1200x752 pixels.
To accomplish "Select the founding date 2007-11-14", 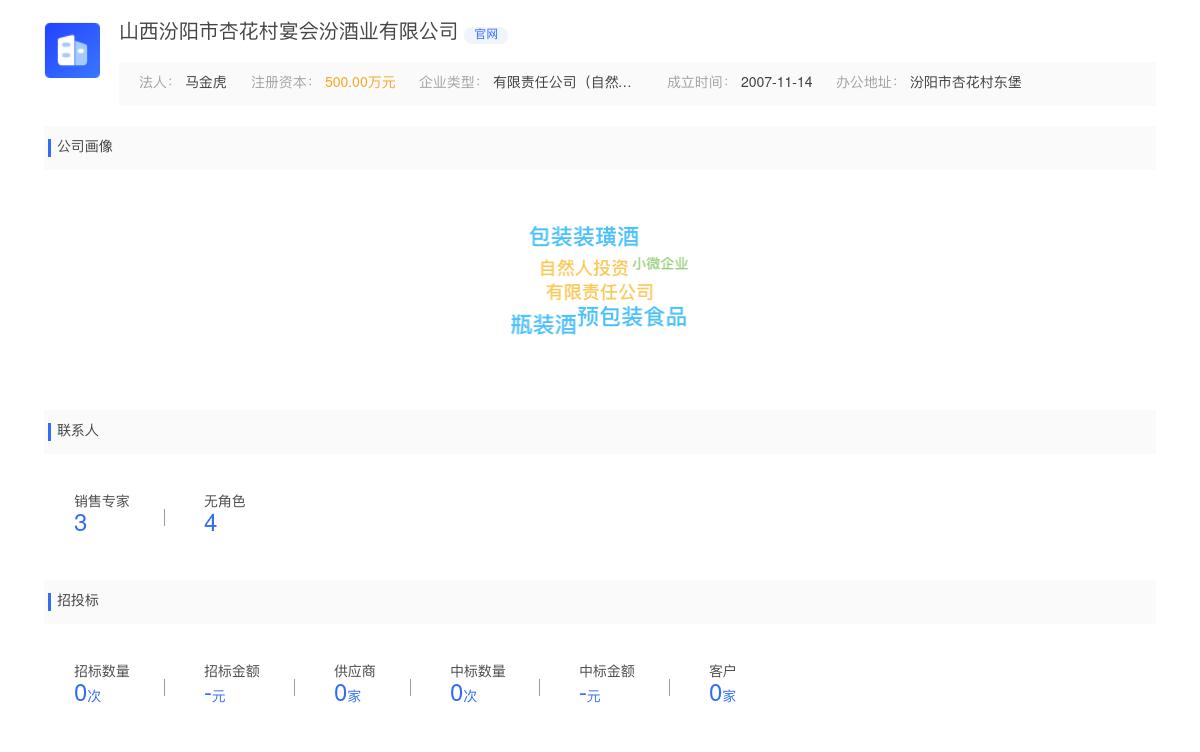I will click(x=776, y=83).
